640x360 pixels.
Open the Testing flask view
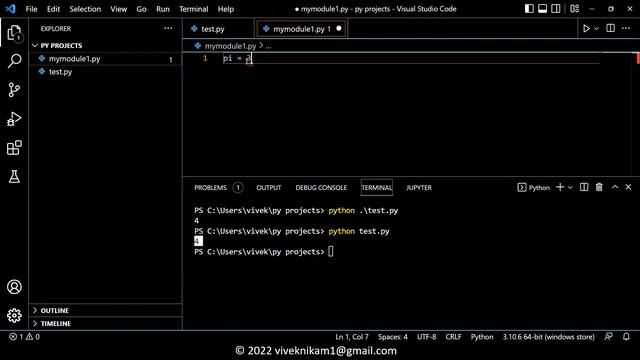pos(14,177)
